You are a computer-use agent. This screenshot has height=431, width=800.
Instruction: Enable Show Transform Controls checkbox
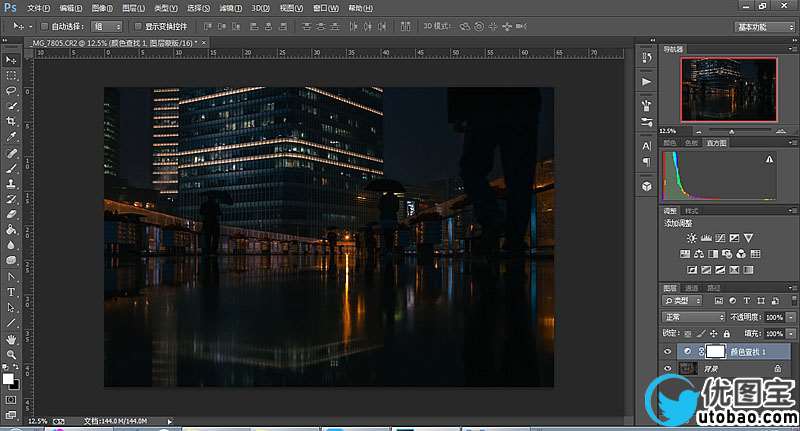click(138, 26)
